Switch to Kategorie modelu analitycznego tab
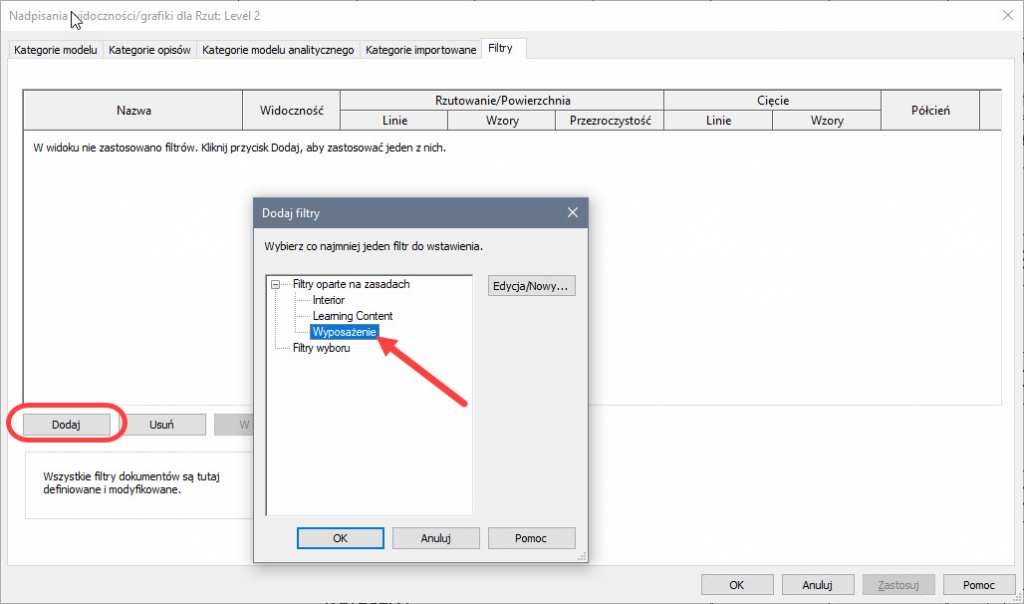1024x604 pixels. click(278, 50)
